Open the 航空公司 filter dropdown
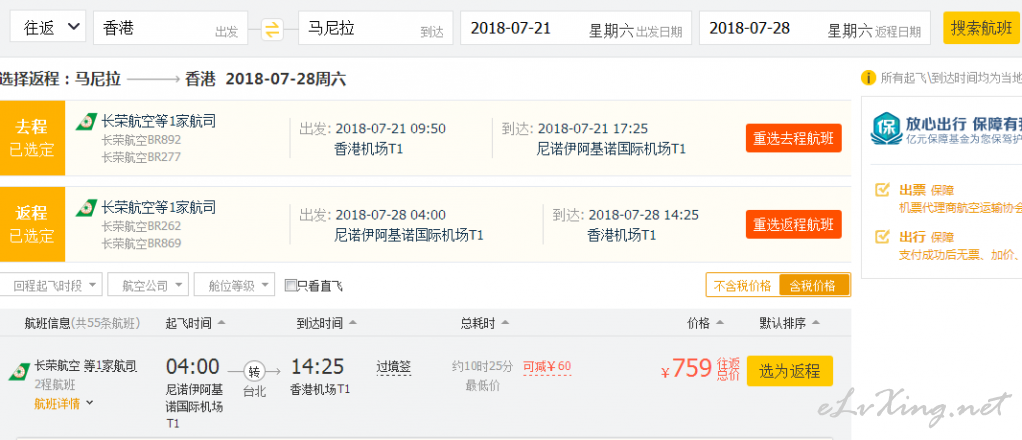 click(x=148, y=285)
